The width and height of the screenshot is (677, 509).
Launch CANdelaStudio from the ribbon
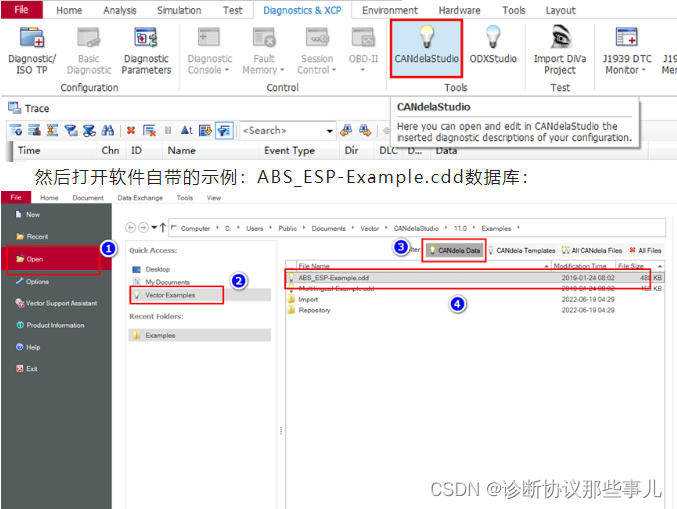[x=427, y=48]
